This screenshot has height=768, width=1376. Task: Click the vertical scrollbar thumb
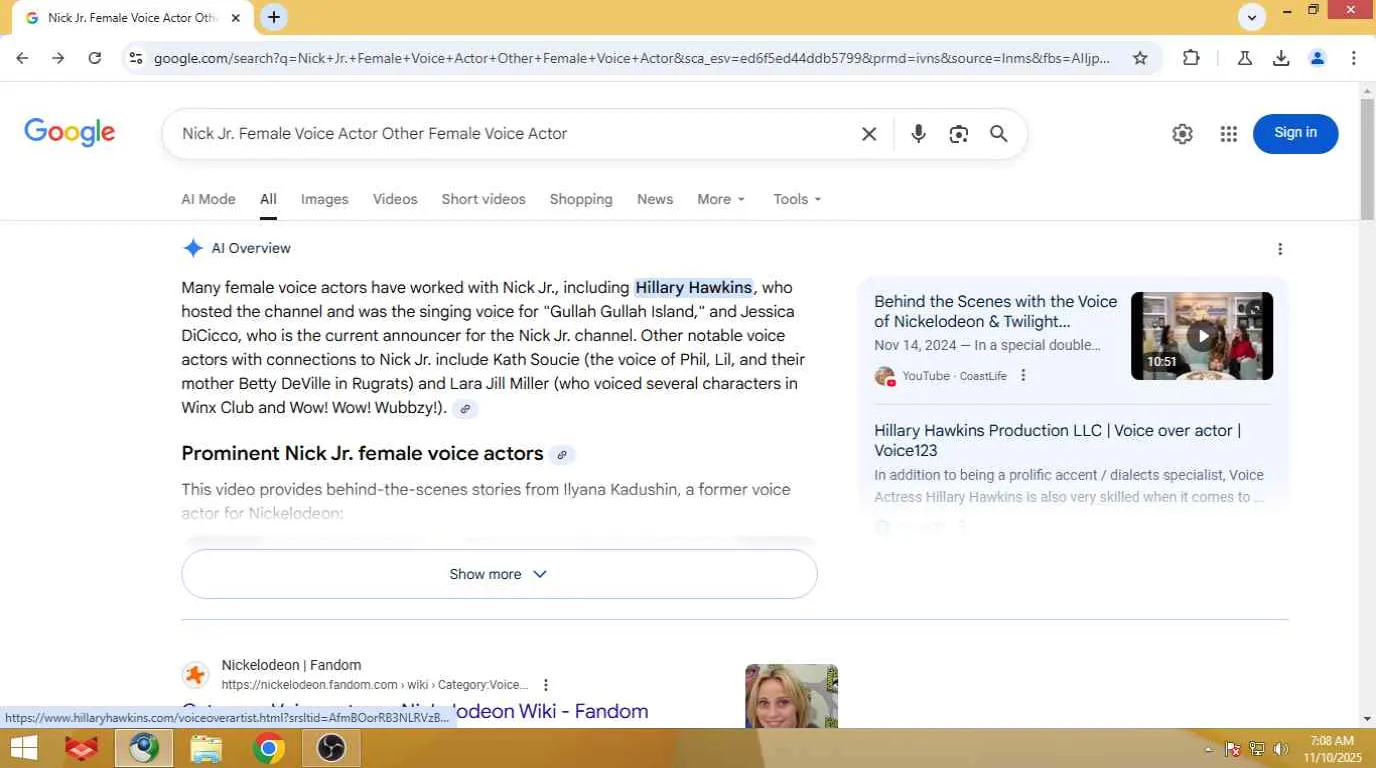click(1367, 158)
